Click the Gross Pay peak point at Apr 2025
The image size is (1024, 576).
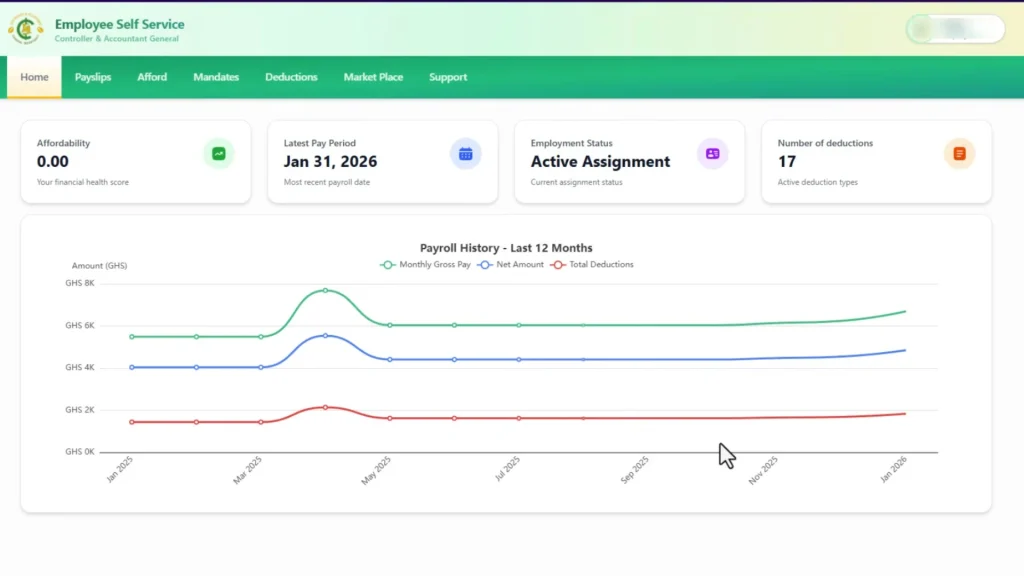pyautogui.click(x=325, y=290)
